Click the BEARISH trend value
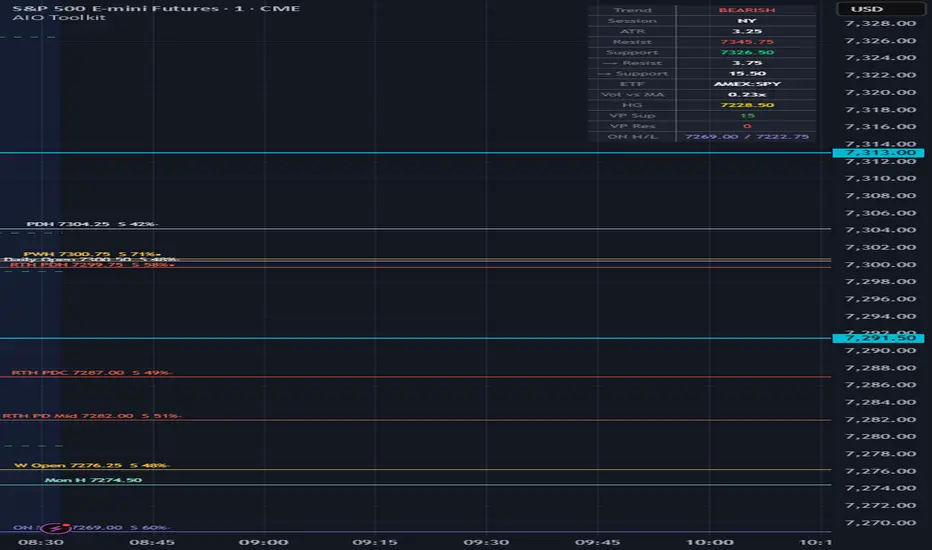The height and width of the screenshot is (550, 932). click(x=747, y=10)
